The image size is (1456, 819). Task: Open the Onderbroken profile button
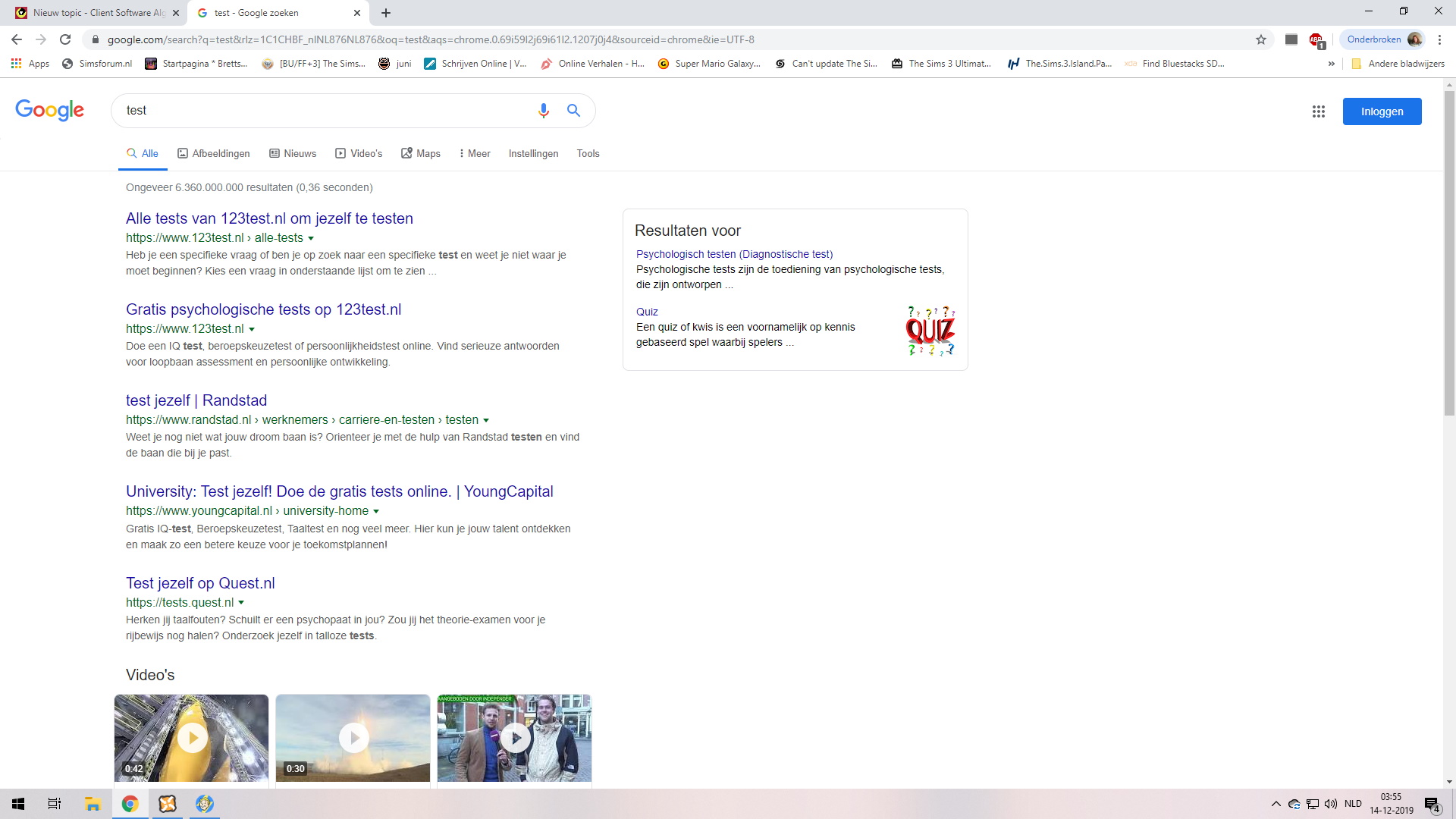pos(1383,39)
